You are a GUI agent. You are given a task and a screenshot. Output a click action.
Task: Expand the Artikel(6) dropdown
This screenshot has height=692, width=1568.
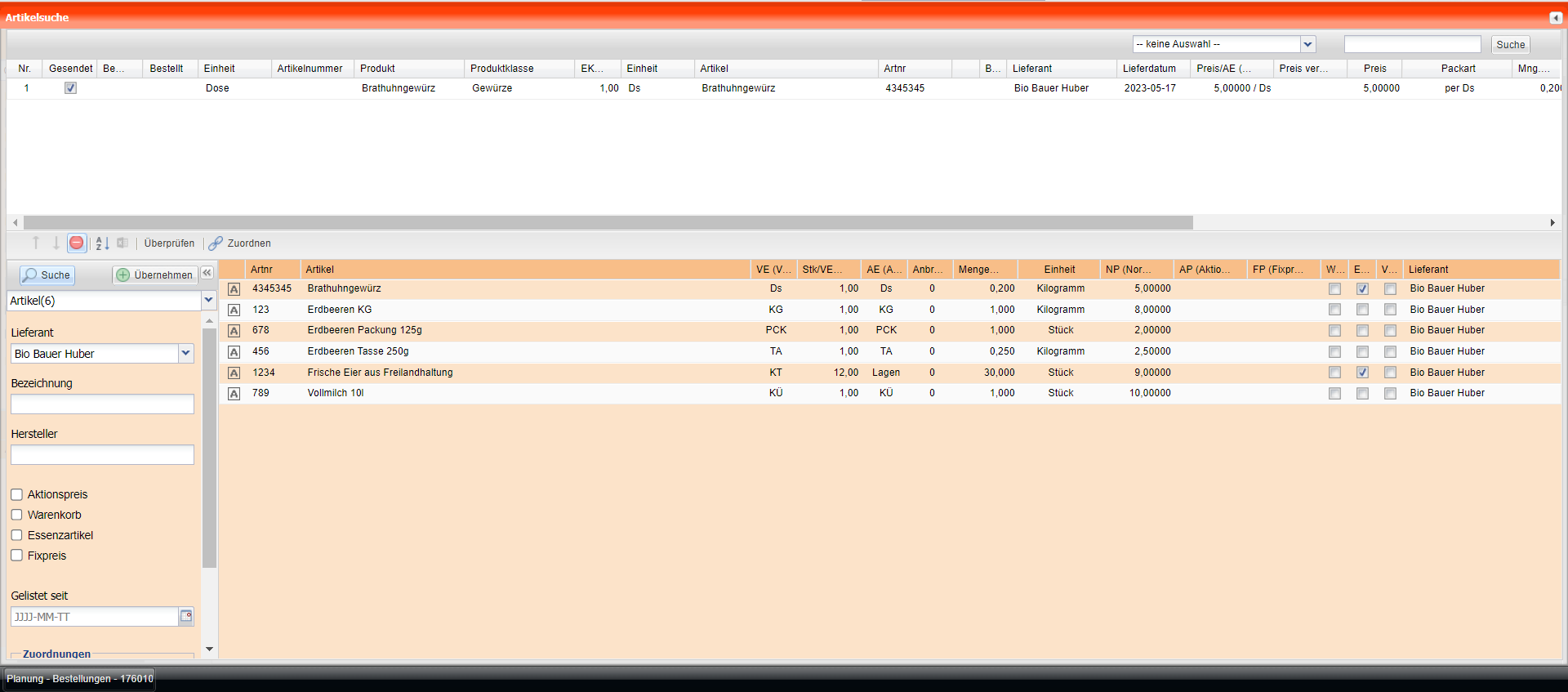coord(208,301)
